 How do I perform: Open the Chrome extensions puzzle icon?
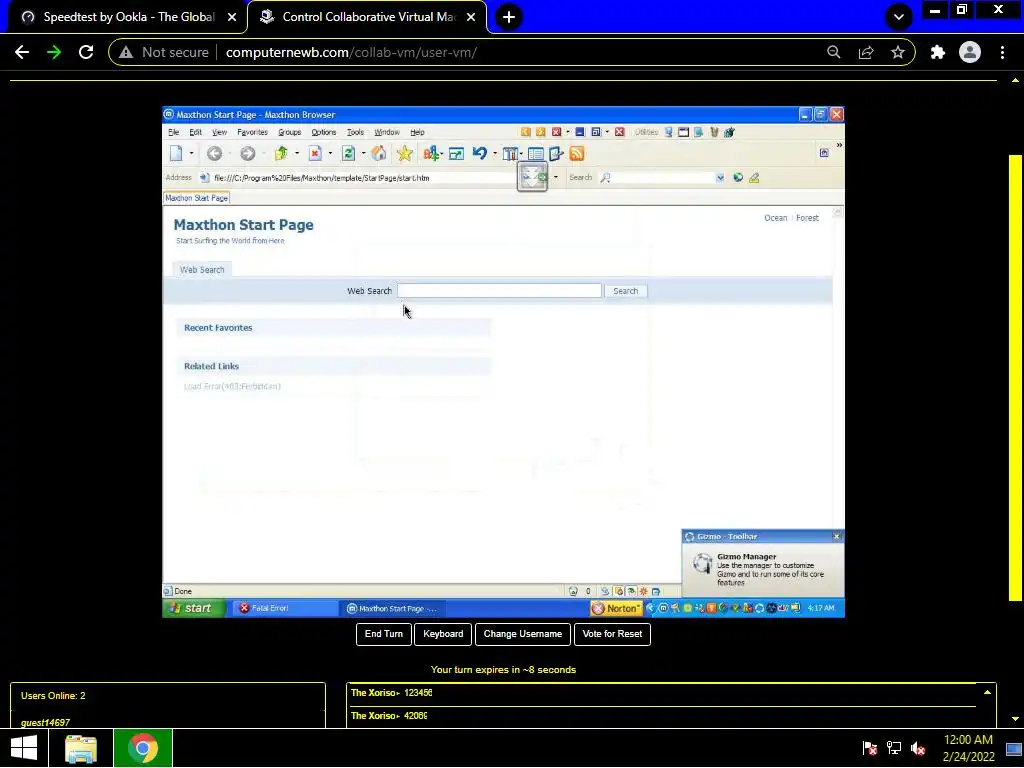[x=938, y=52]
